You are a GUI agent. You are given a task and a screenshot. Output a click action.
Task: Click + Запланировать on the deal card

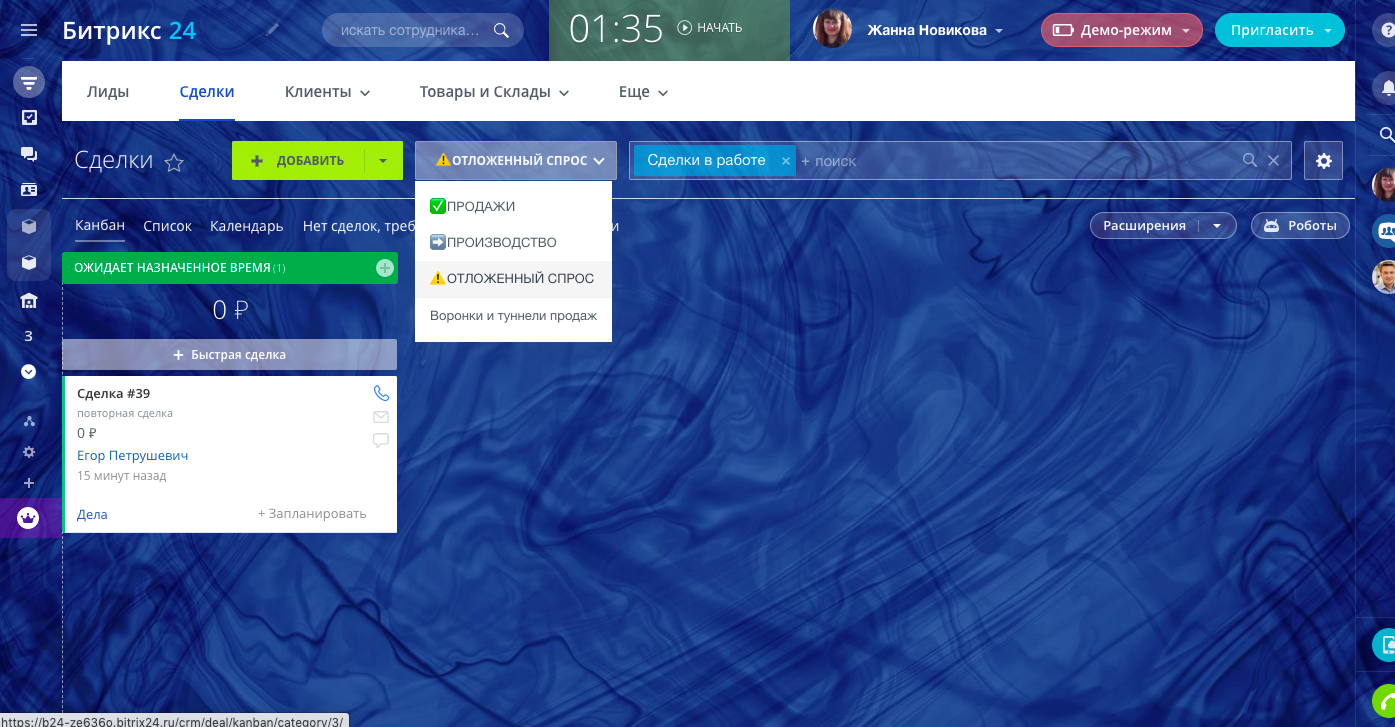[312, 514]
